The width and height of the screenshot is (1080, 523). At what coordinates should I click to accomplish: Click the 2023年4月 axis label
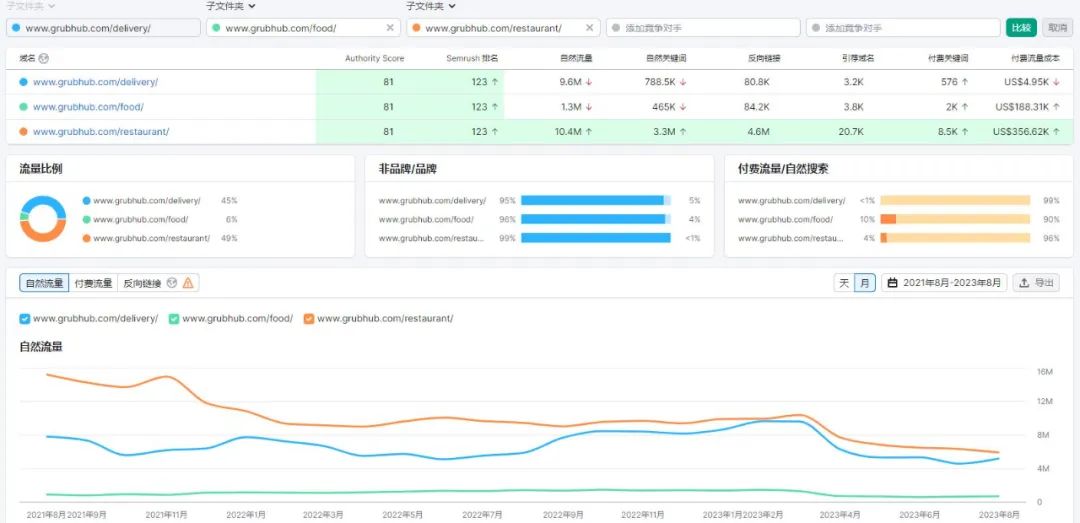tap(840, 515)
